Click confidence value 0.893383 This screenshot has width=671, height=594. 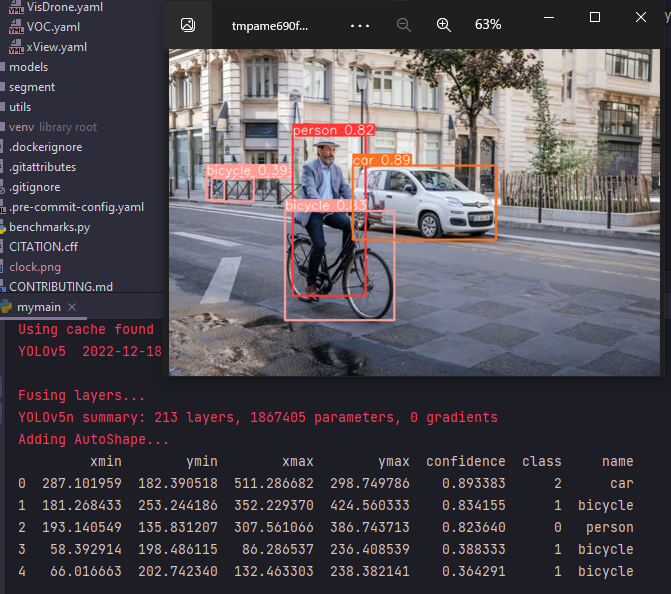[474, 484]
